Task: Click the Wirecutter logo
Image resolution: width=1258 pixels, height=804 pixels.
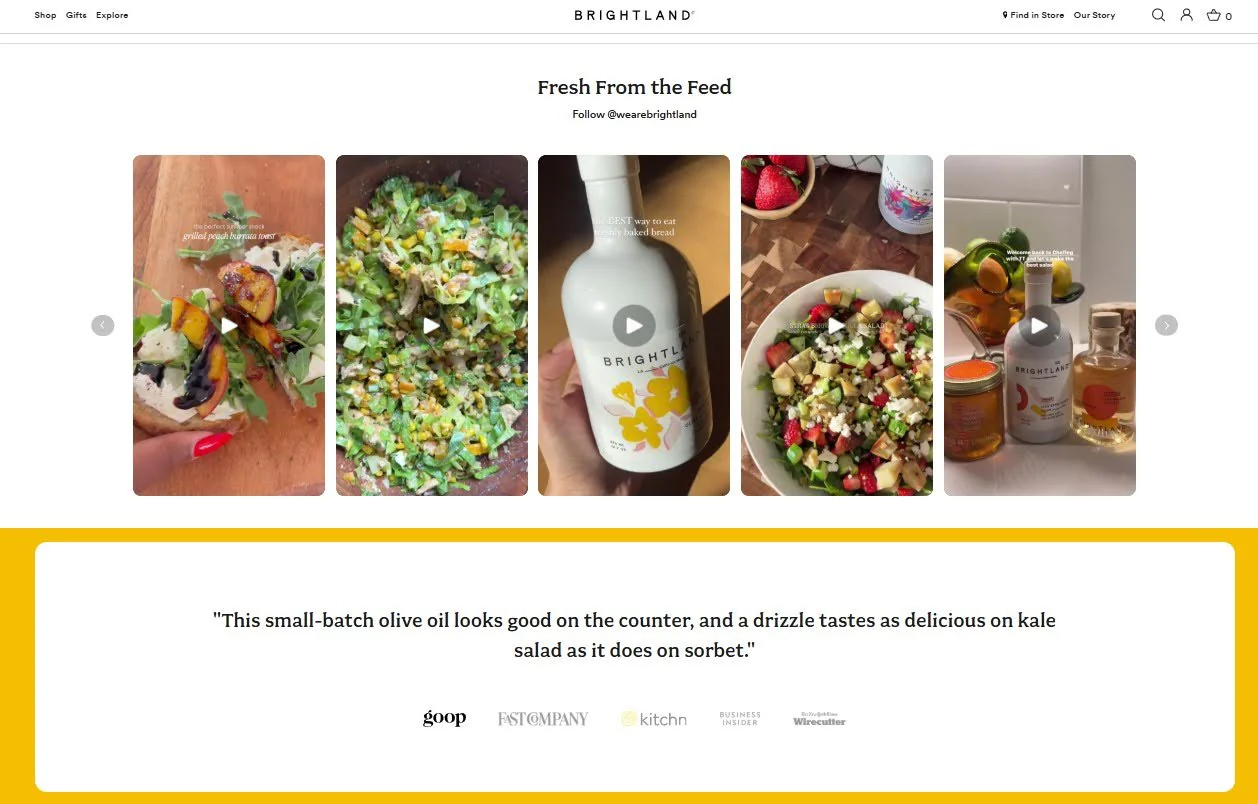Action: [818, 719]
